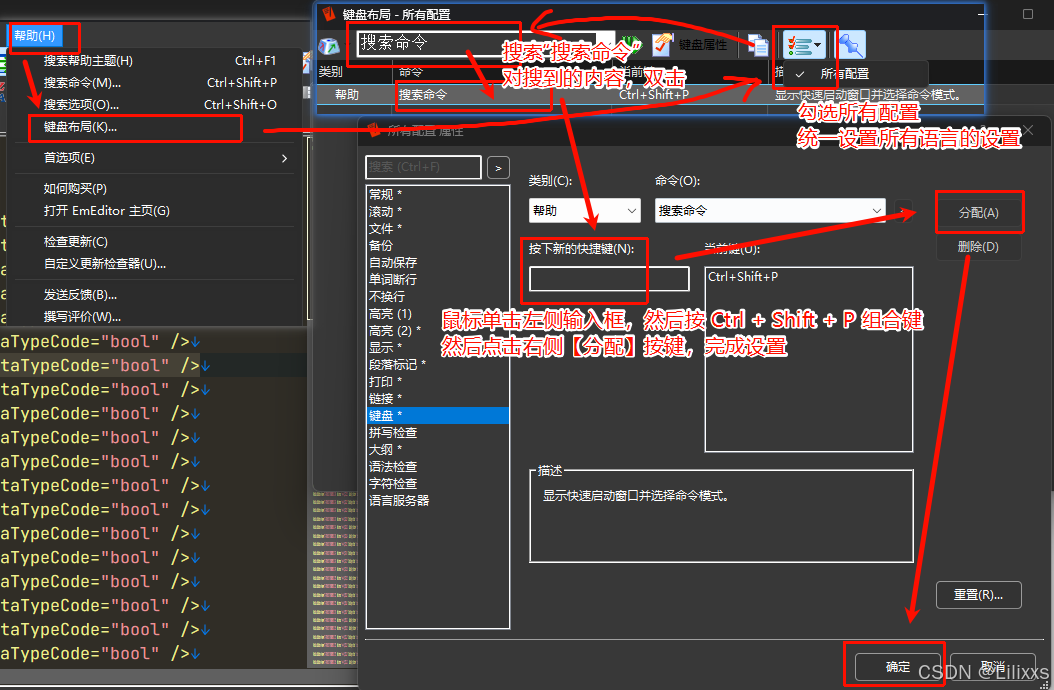The width and height of the screenshot is (1054, 690).
Task: Click the 搜索 (Ctrl+F) field in properties dialog
Action: [x=423, y=167]
